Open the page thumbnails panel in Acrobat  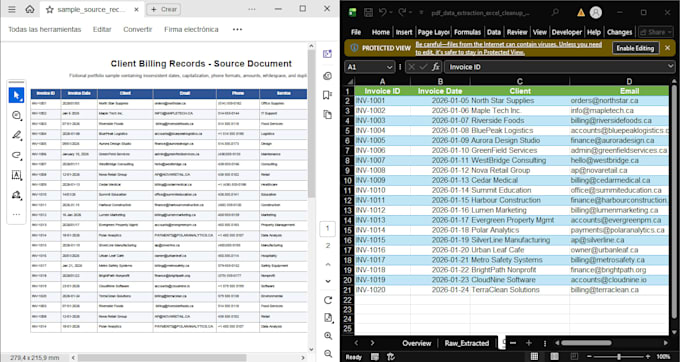tap(327, 114)
